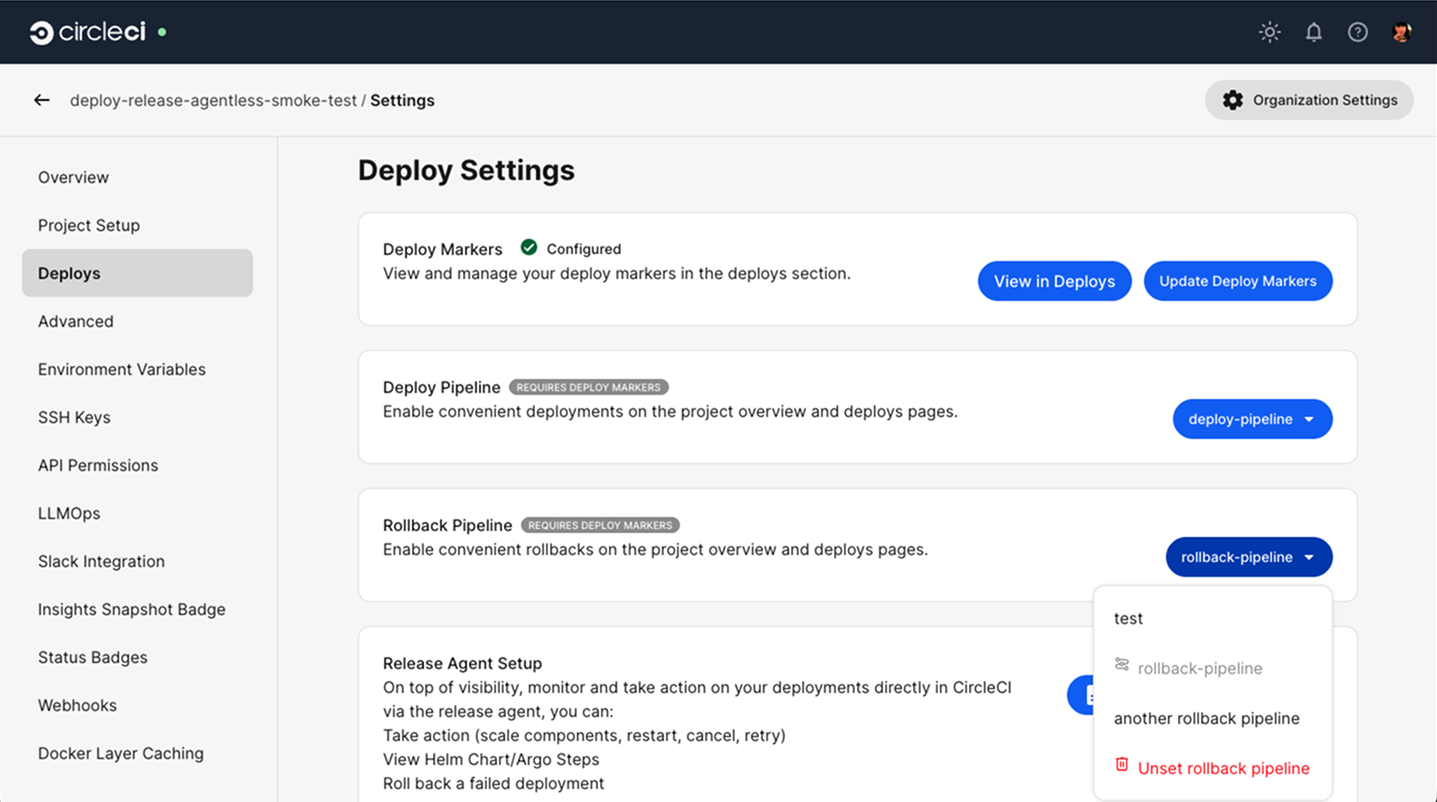The height and width of the screenshot is (802, 1437).
Task: Open the user avatar menu
Action: tap(1401, 31)
